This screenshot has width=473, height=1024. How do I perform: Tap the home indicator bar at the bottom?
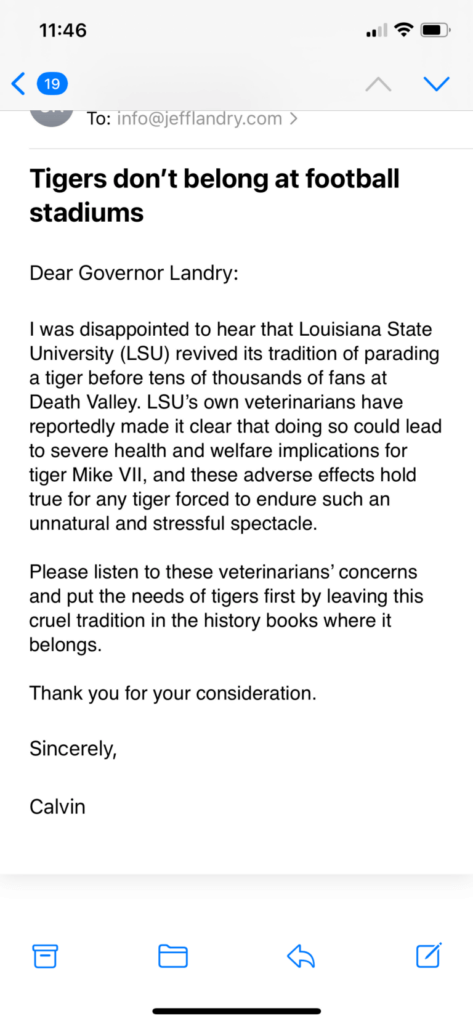(236, 1011)
